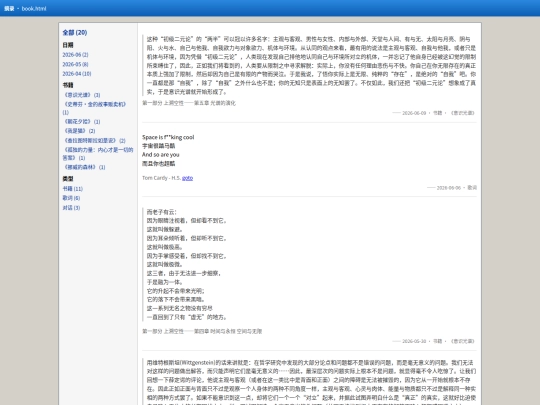Click the date 2026-06-06 under the lyrics excerpt
The image size is (540, 405).
click(x=448, y=188)
